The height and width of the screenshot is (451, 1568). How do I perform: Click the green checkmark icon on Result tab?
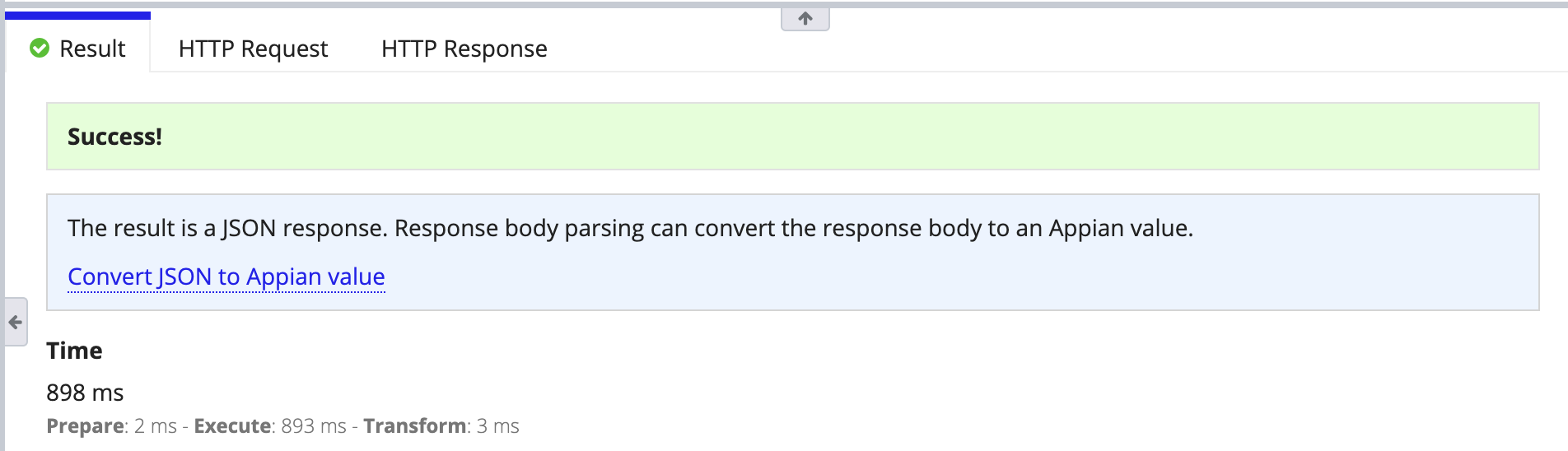click(40, 49)
